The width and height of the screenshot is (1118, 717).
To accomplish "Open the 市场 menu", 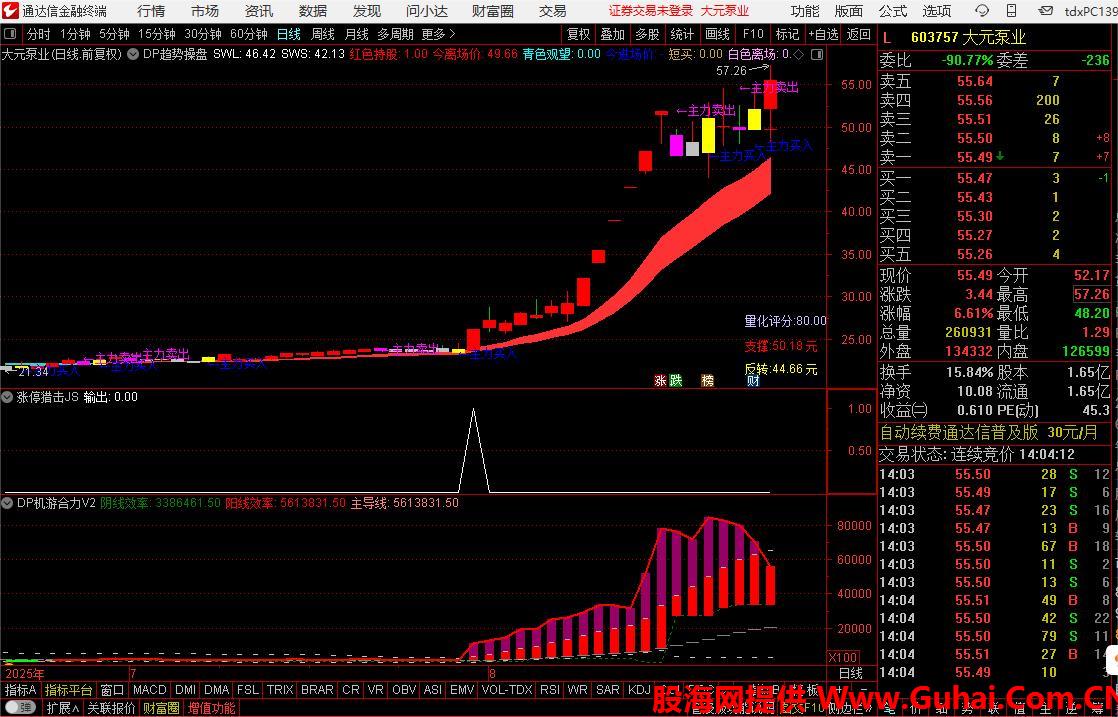I will (x=205, y=11).
